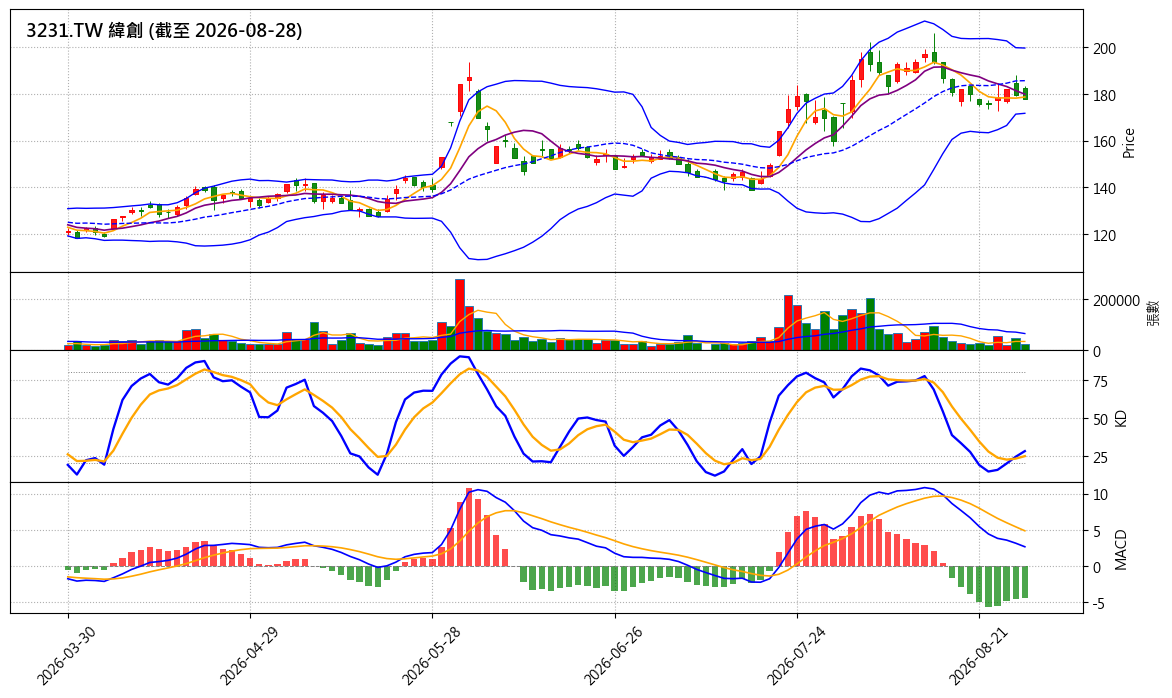This screenshot has height=698, width=1172.
Task: Click the 'MACD' axis label
Action: point(1120,550)
